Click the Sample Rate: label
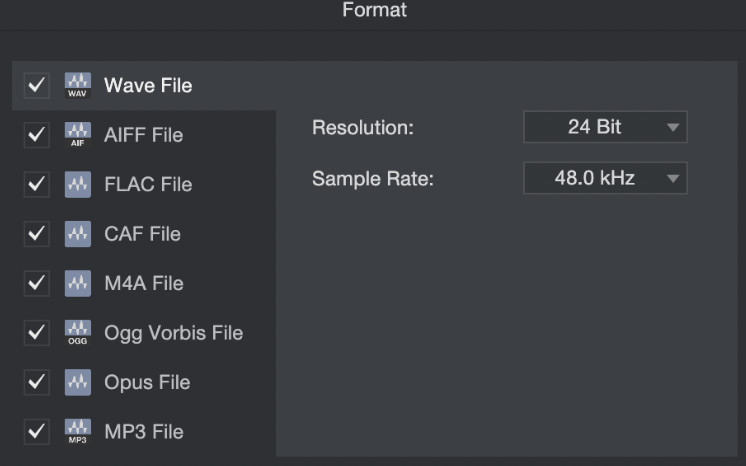 click(373, 179)
